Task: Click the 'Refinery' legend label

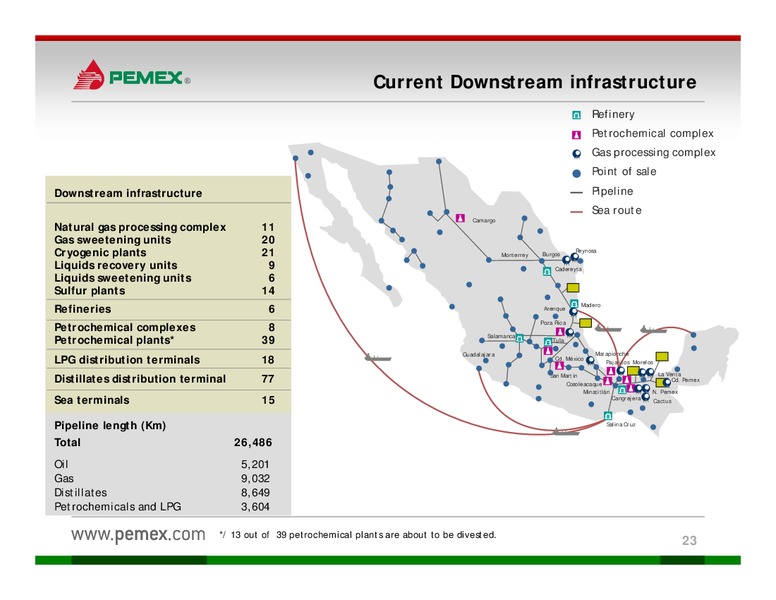Action: tap(613, 114)
